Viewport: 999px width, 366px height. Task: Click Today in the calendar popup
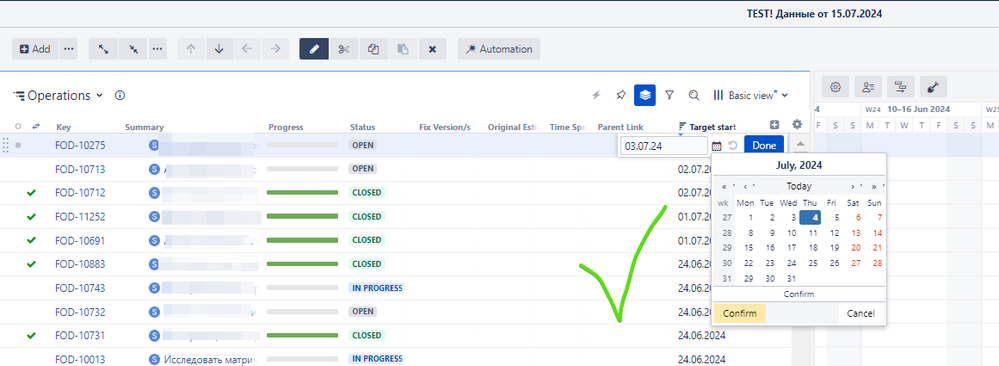tap(799, 187)
